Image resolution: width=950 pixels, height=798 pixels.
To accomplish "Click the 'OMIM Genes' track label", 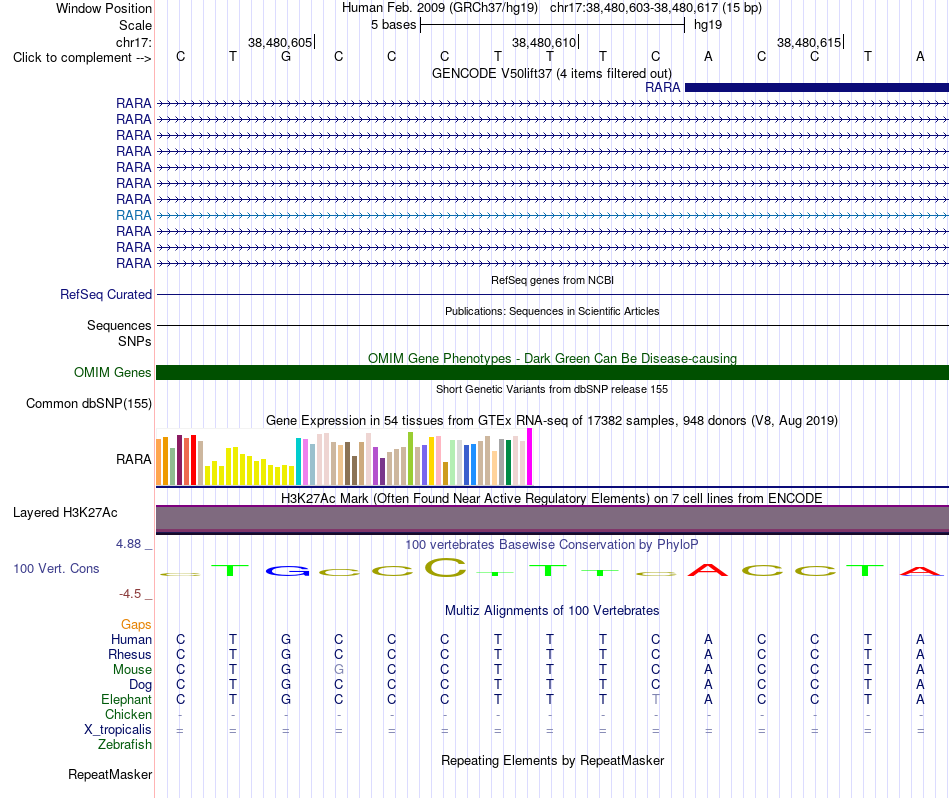I will [x=112, y=373].
